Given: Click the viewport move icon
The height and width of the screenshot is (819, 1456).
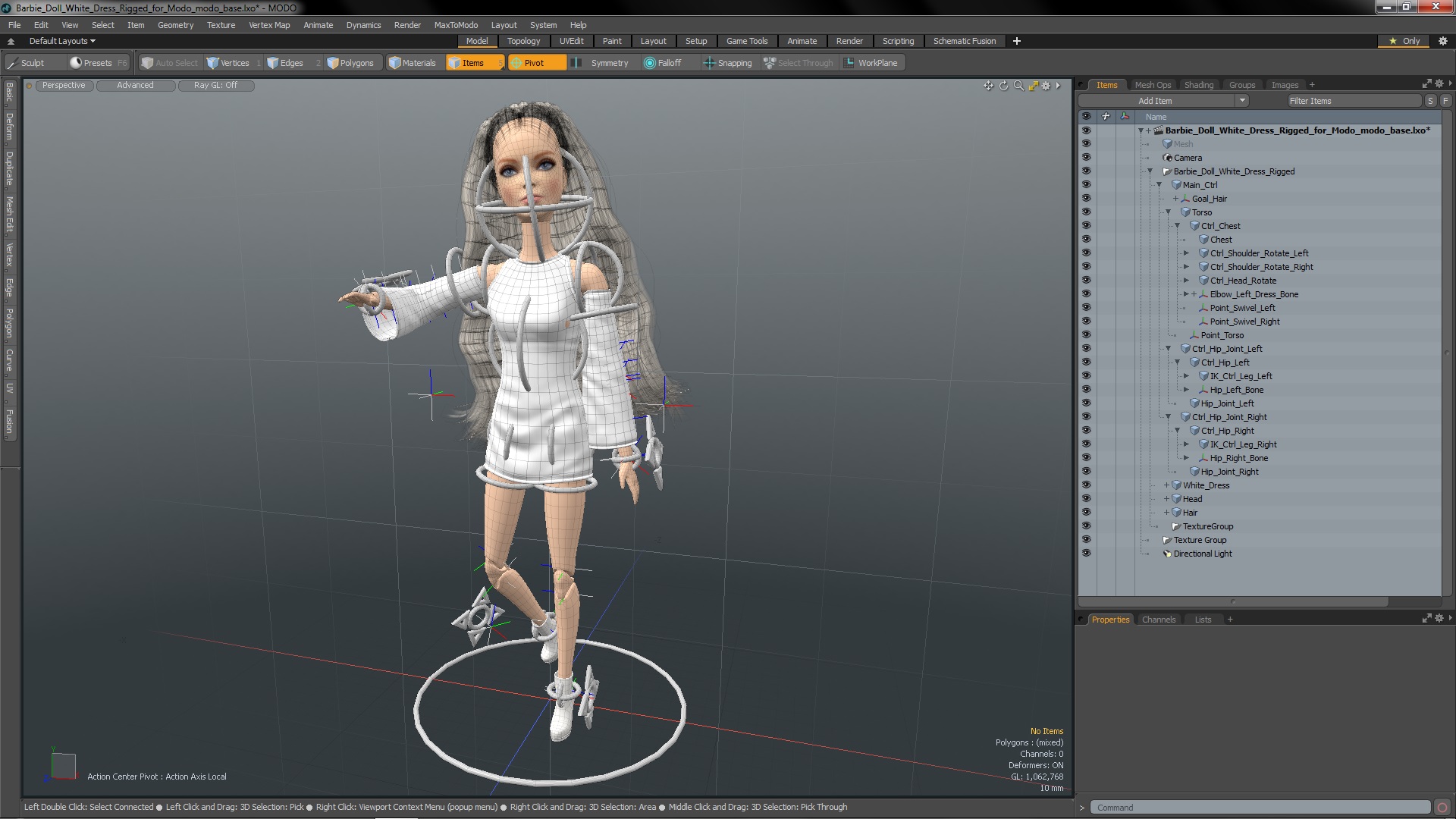Looking at the screenshot, I should pyautogui.click(x=988, y=86).
